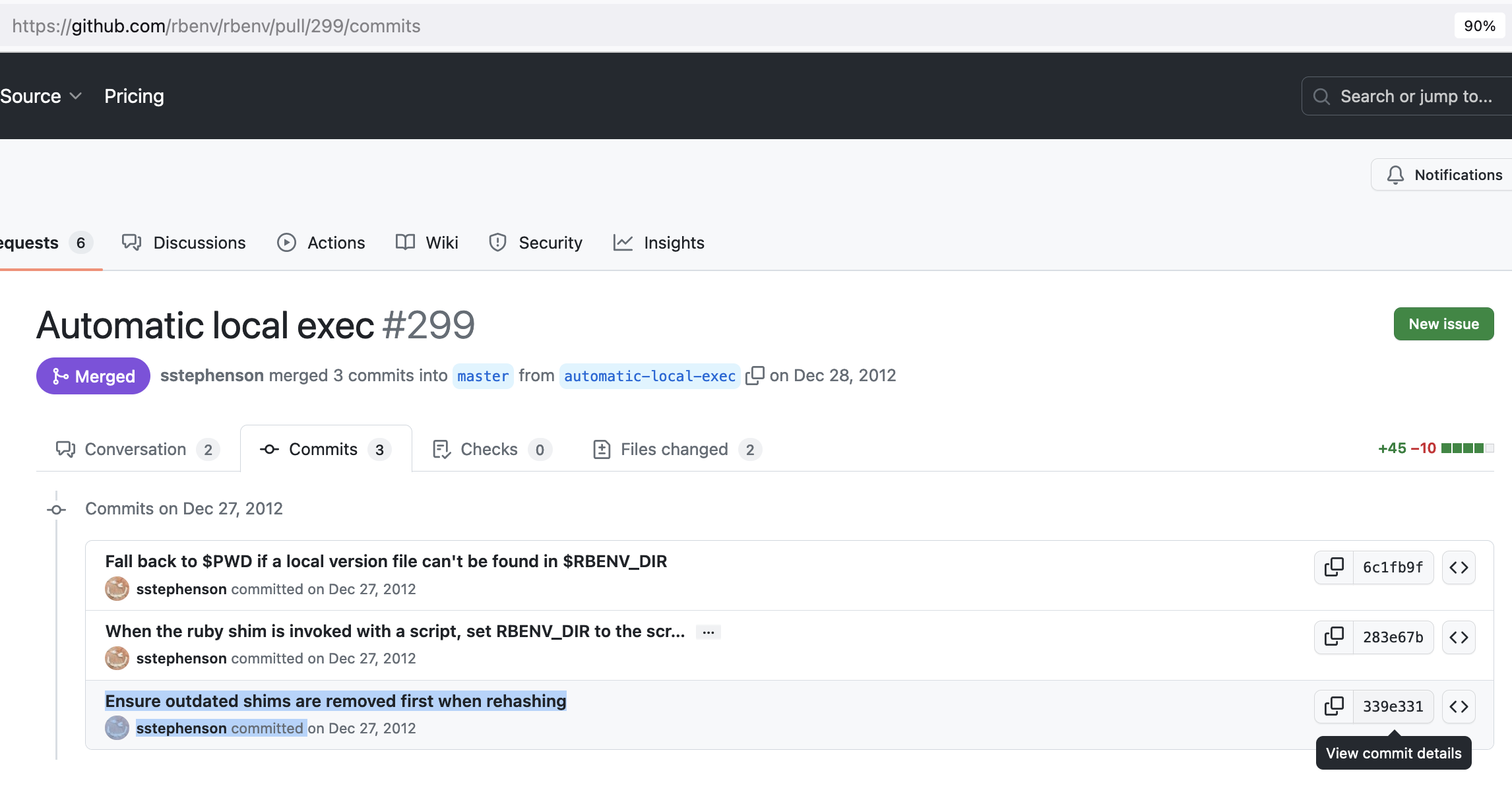This screenshot has height=798, width=1512.
Task: Open the automatic-local-exec branch link
Action: 650,376
